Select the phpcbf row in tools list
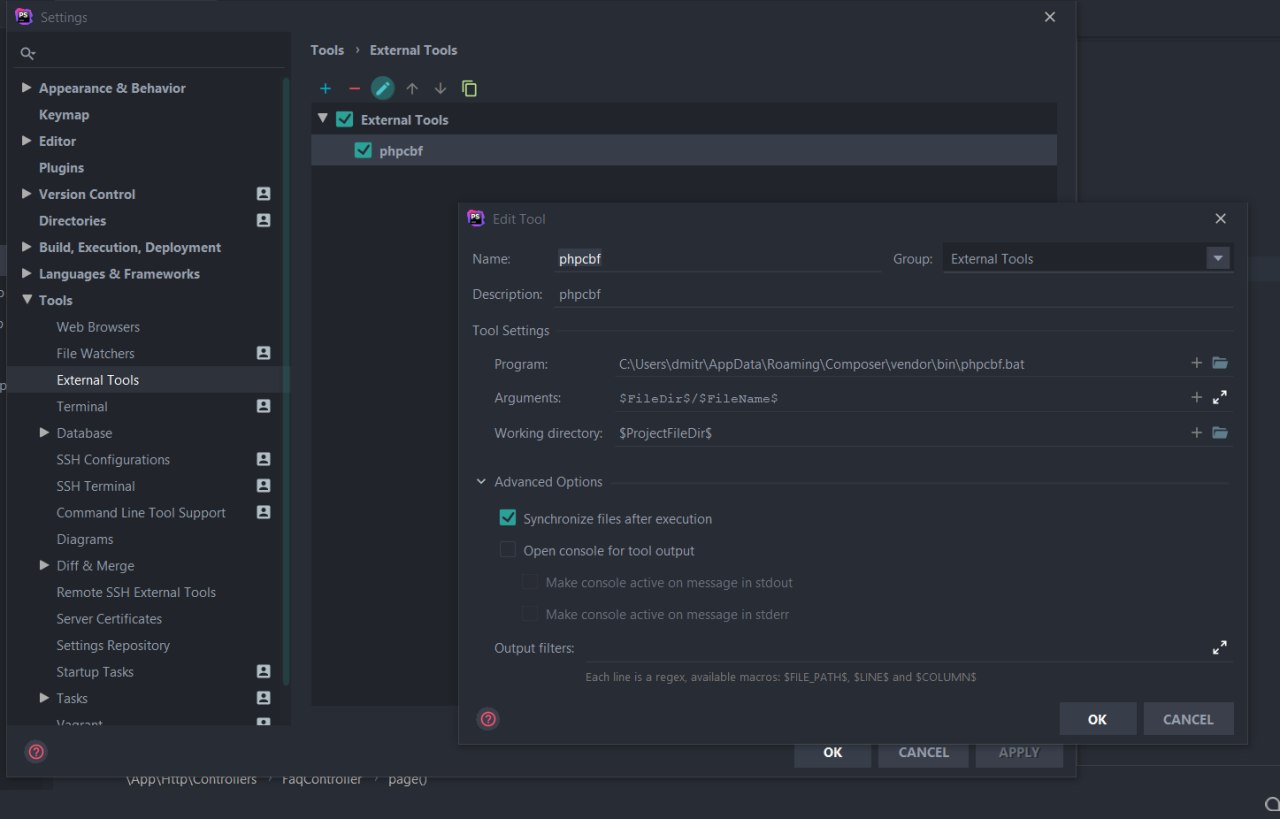The width and height of the screenshot is (1280, 819). tap(684, 151)
